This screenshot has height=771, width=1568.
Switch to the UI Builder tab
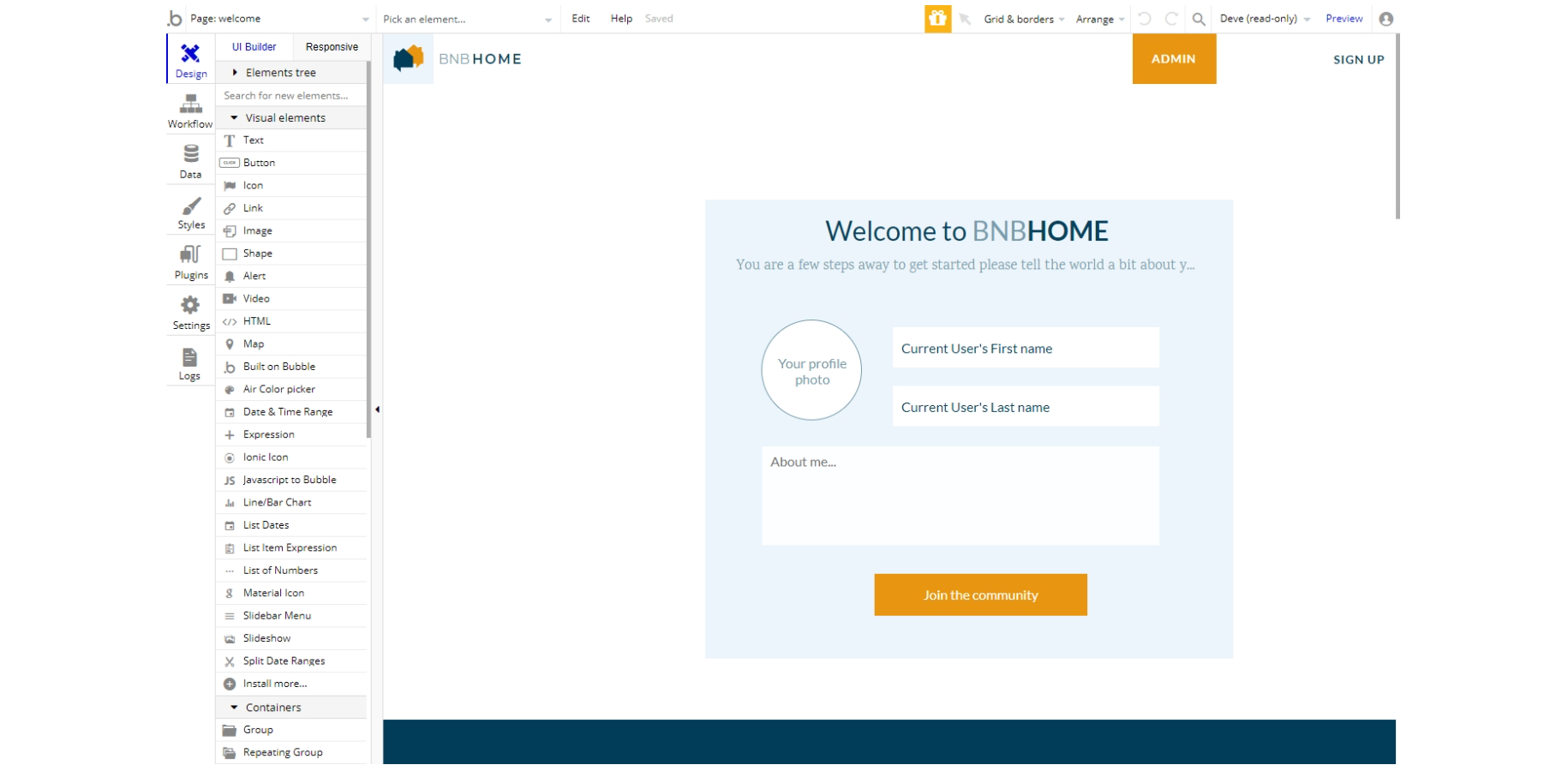[x=254, y=47]
